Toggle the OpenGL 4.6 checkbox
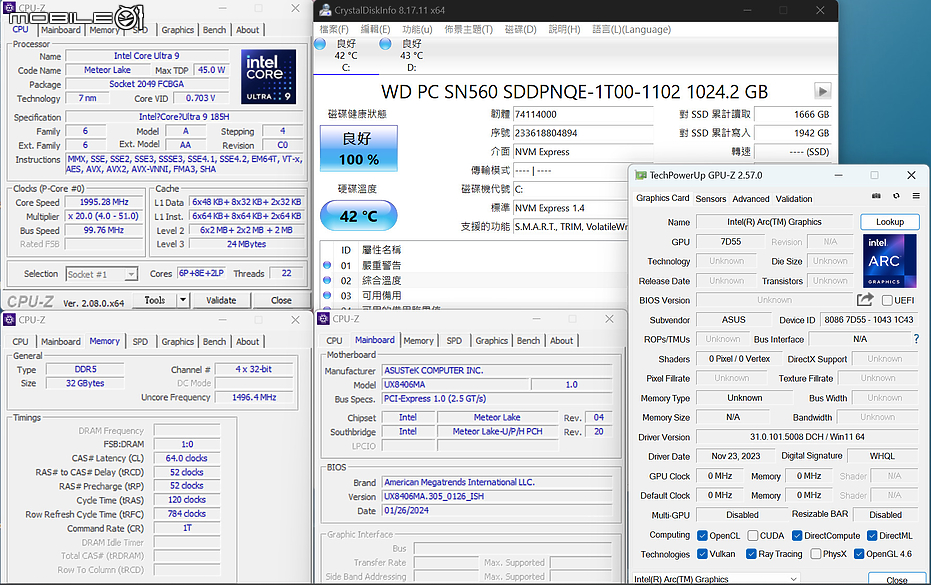 859,554
